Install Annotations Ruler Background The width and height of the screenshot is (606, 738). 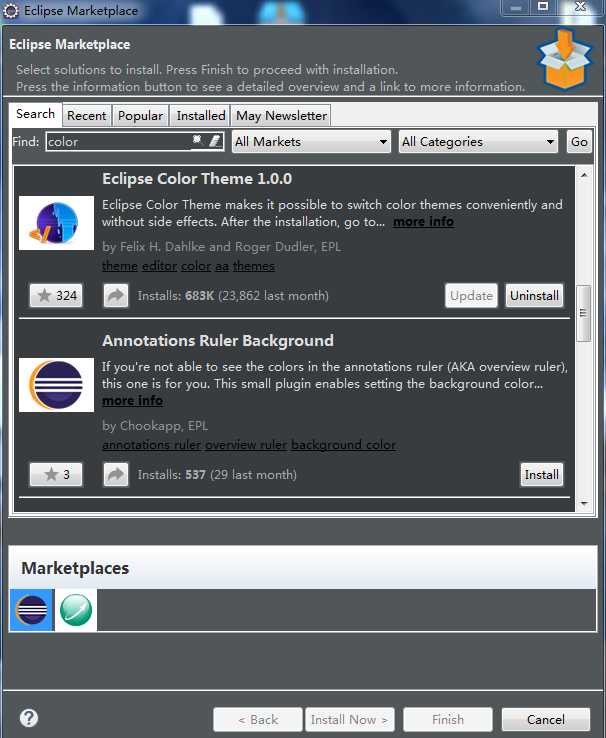pos(542,474)
